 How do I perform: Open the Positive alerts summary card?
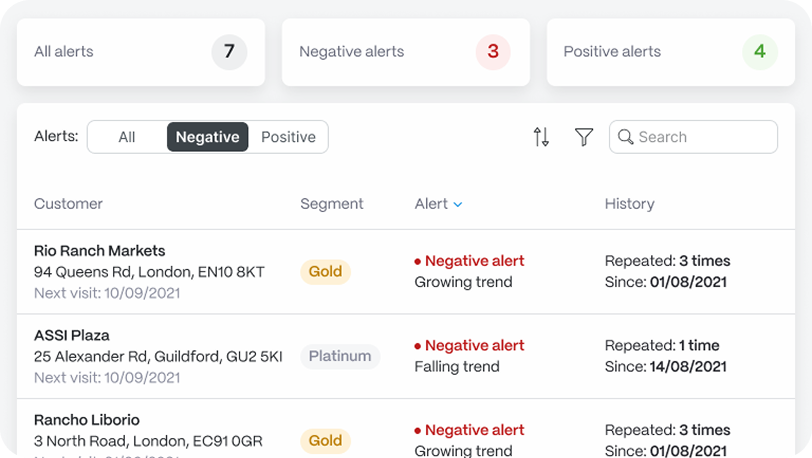pos(671,52)
